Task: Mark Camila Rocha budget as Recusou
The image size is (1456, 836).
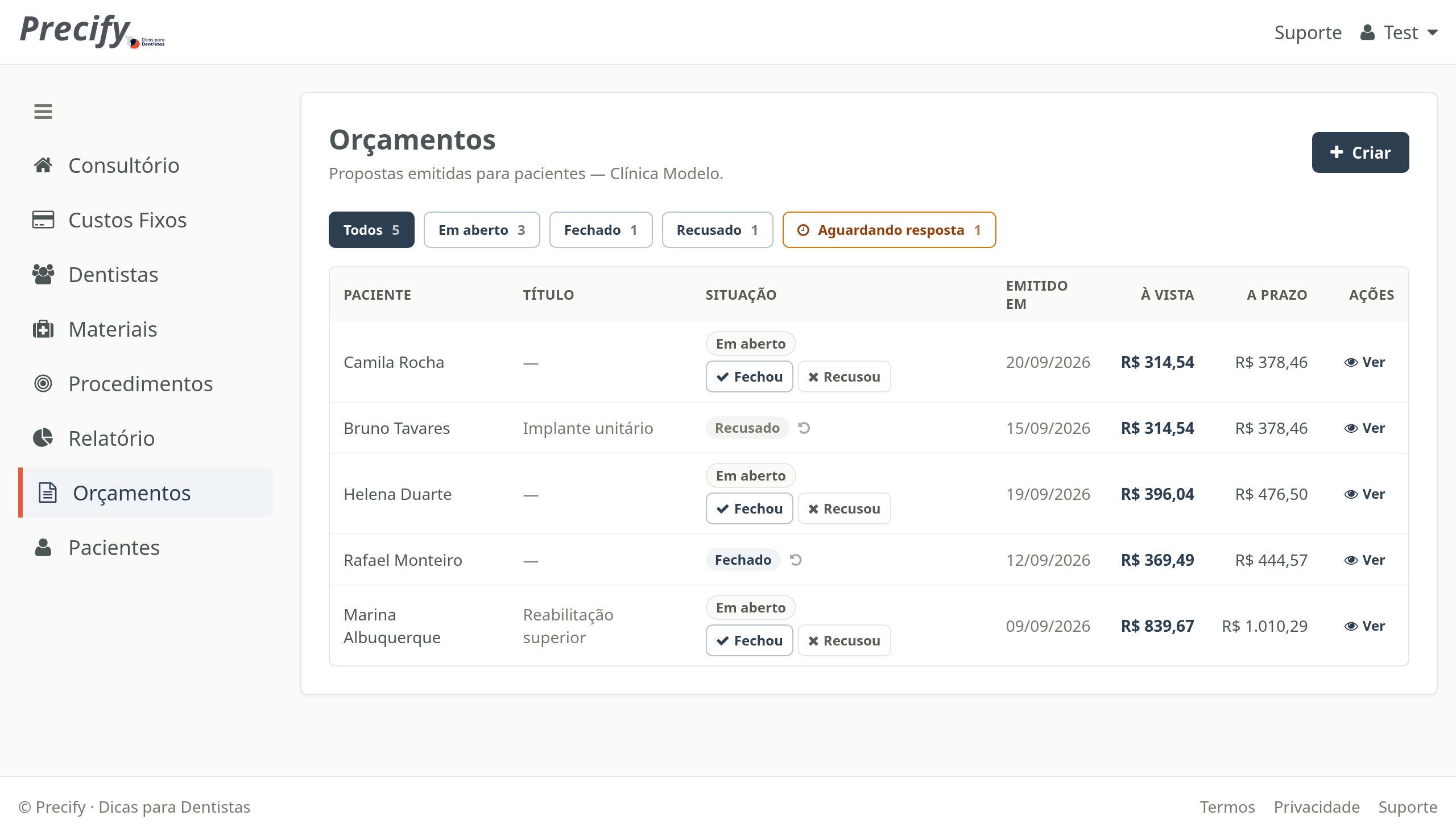Action: tap(844, 376)
